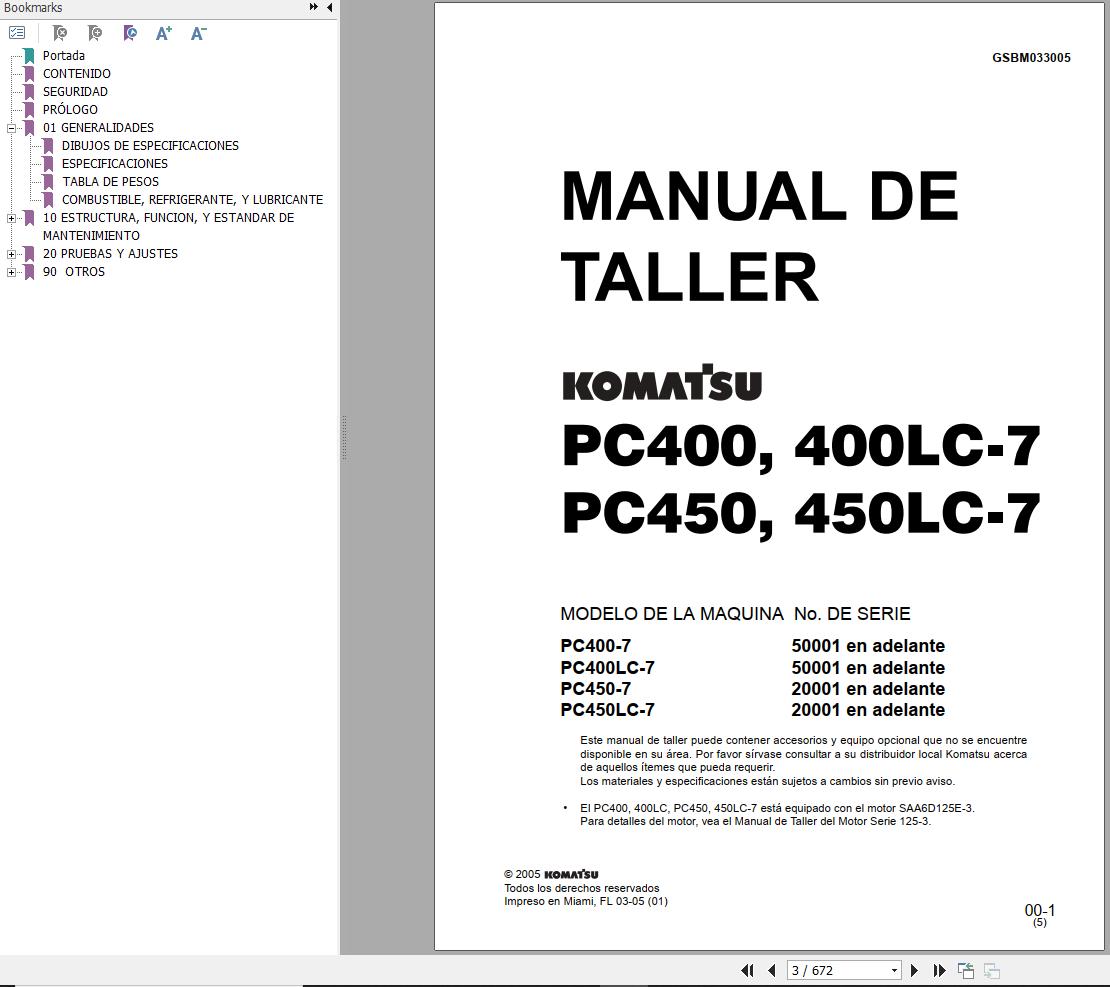Click the panel splitter grip handle
The image size is (1110, 987).
point(345,438)
